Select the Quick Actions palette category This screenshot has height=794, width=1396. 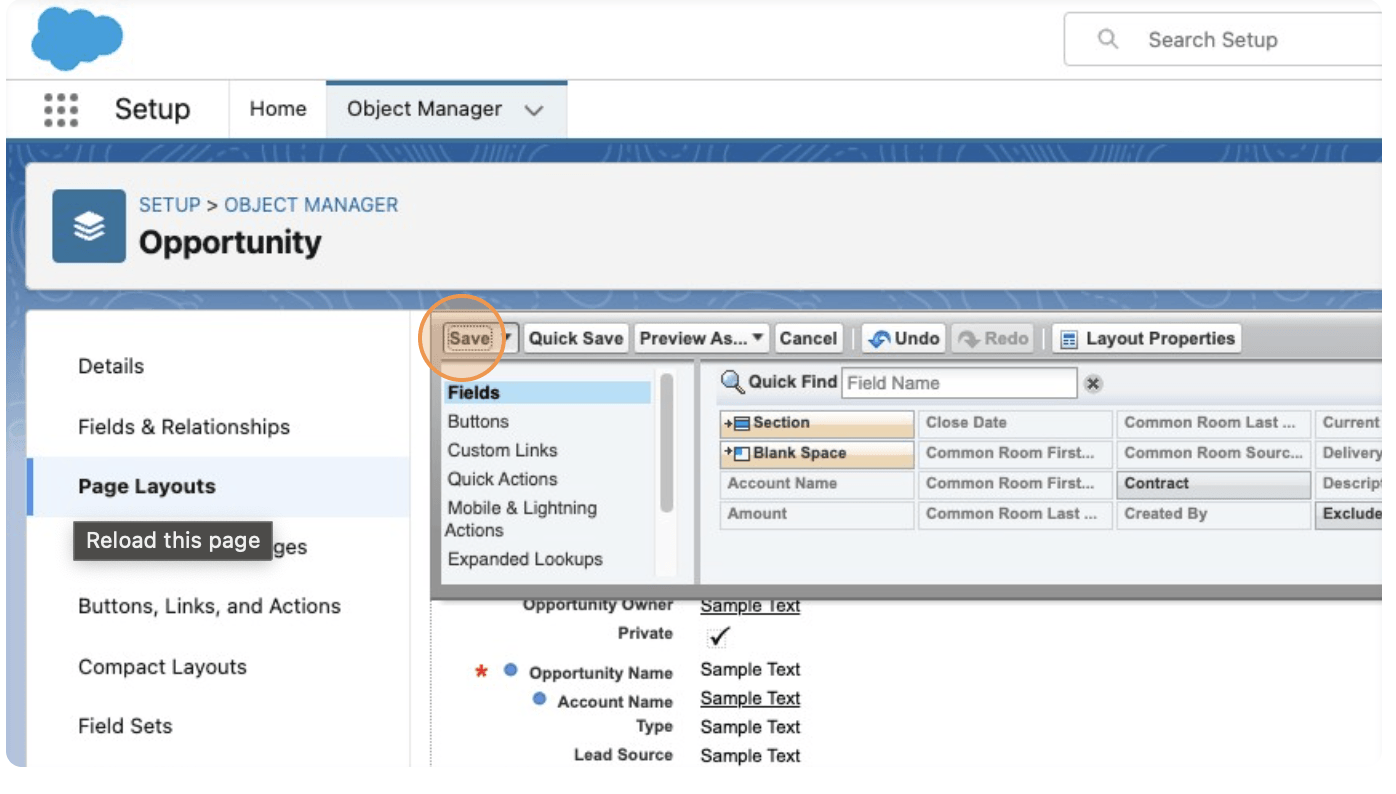[x=502, y=479]
